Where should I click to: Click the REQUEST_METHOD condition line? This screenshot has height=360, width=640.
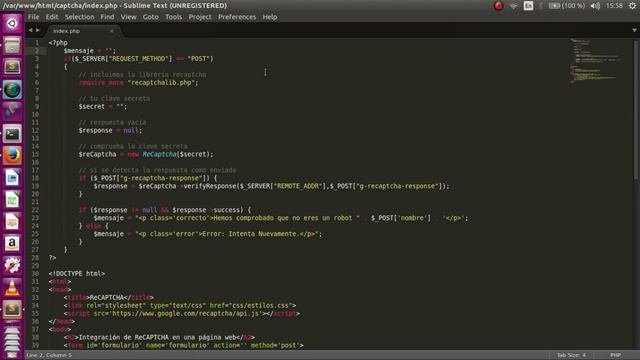(138, 59)
